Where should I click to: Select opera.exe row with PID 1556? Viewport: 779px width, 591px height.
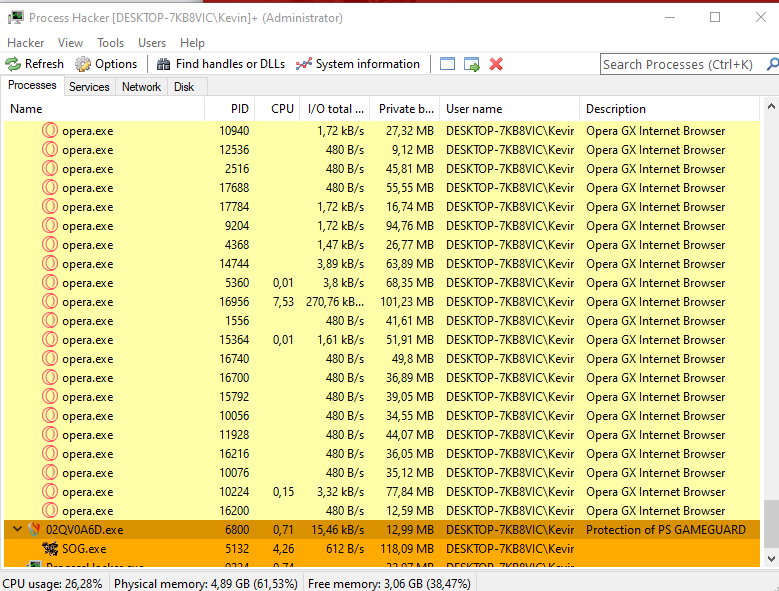382,321
